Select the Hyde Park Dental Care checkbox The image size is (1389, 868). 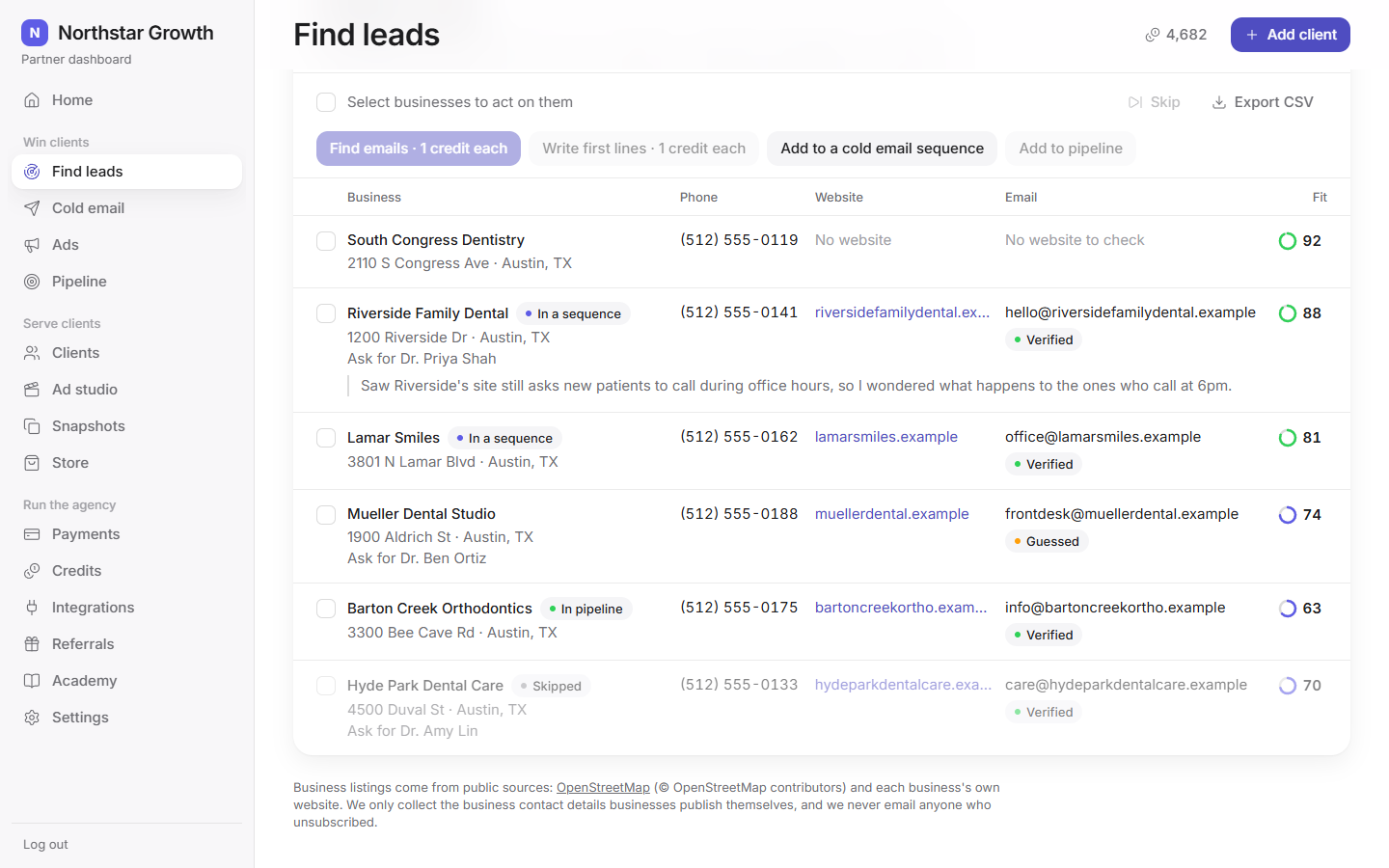tap(326, 686)
